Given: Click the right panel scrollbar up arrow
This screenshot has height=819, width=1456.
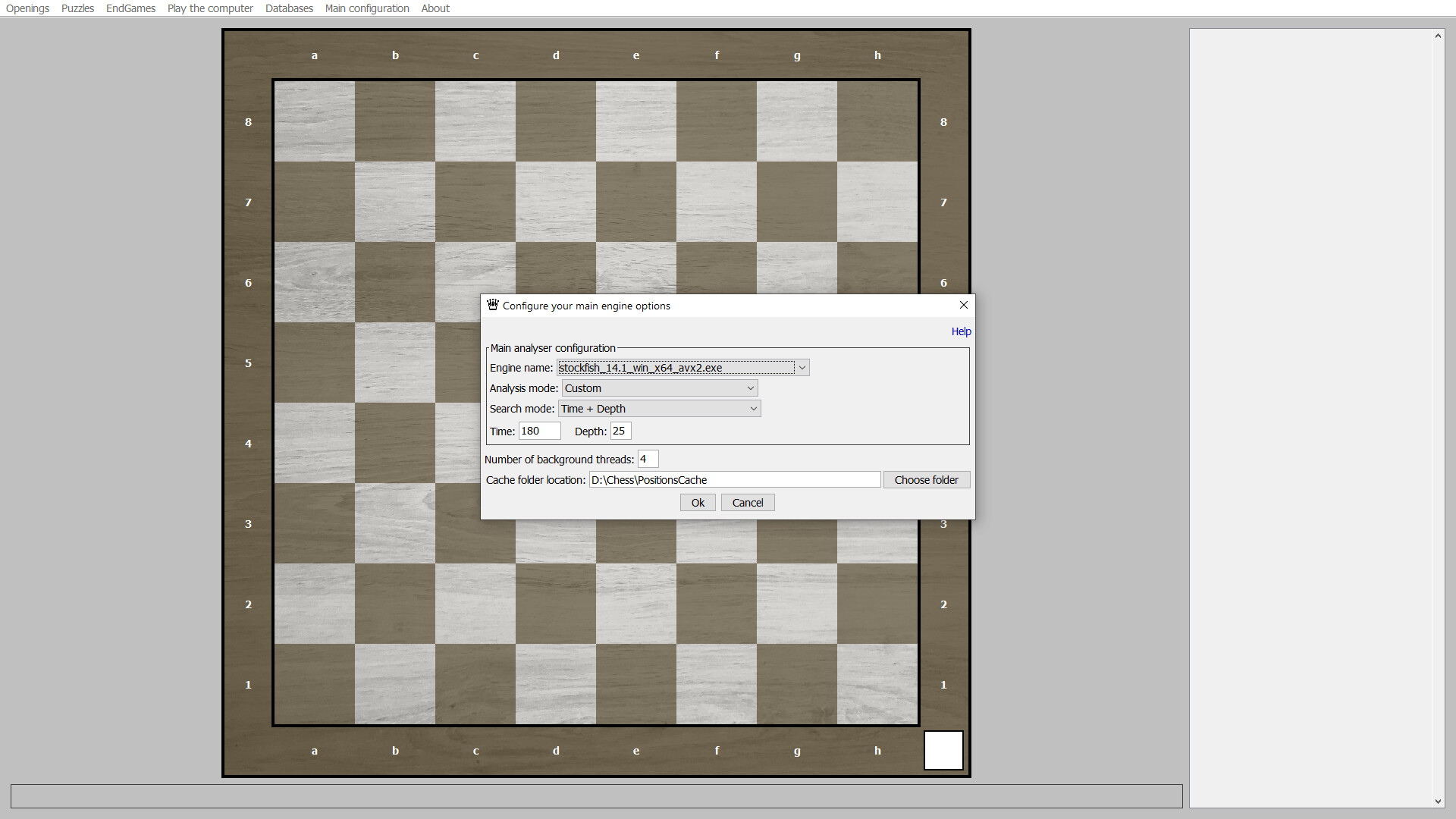Looking at the screenshot, I should coord(1437,35).
